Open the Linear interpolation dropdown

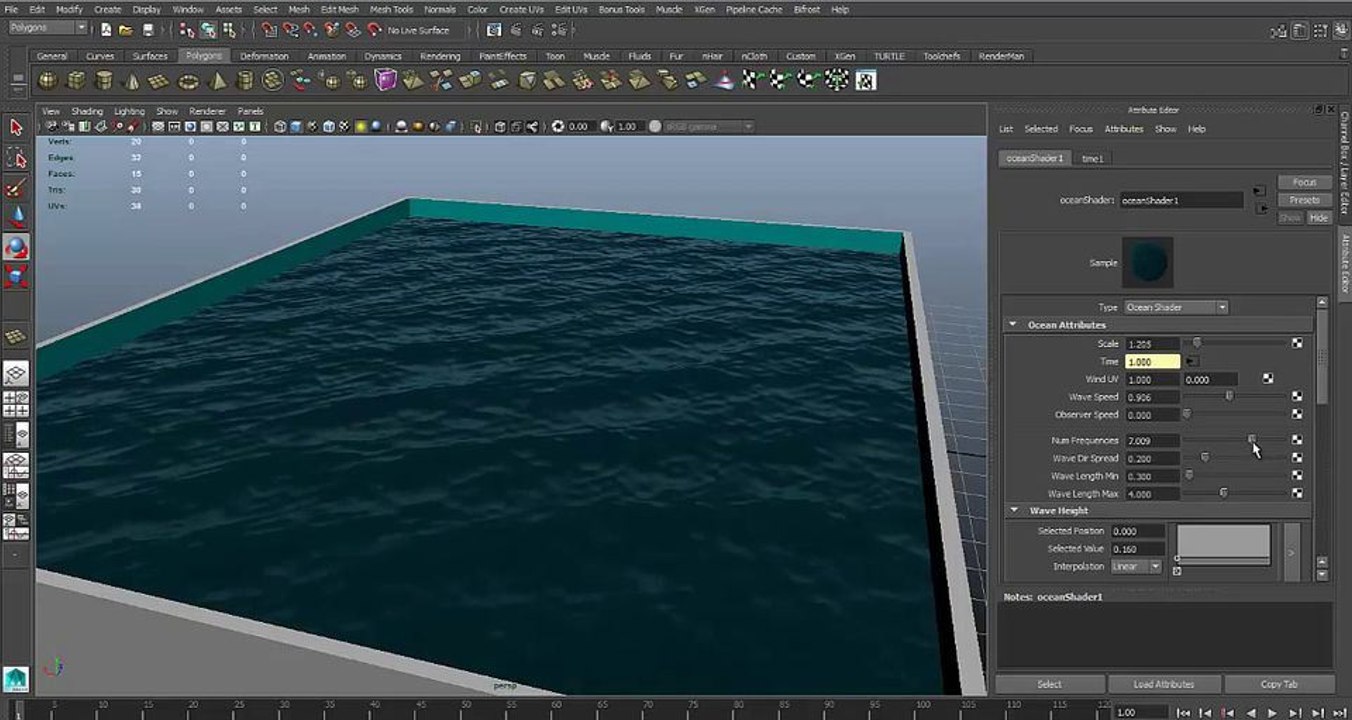tap(1137, 566)
